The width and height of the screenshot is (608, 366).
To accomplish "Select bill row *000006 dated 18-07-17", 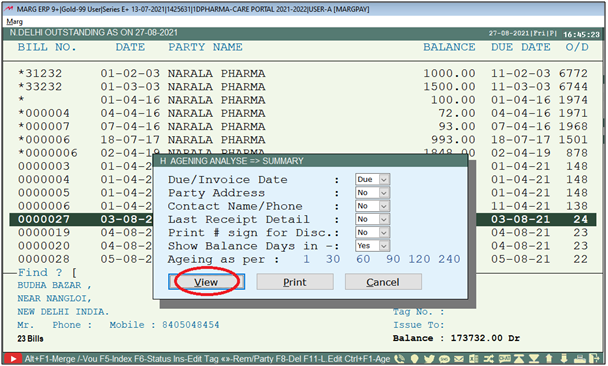I will (x=302, y=140).
